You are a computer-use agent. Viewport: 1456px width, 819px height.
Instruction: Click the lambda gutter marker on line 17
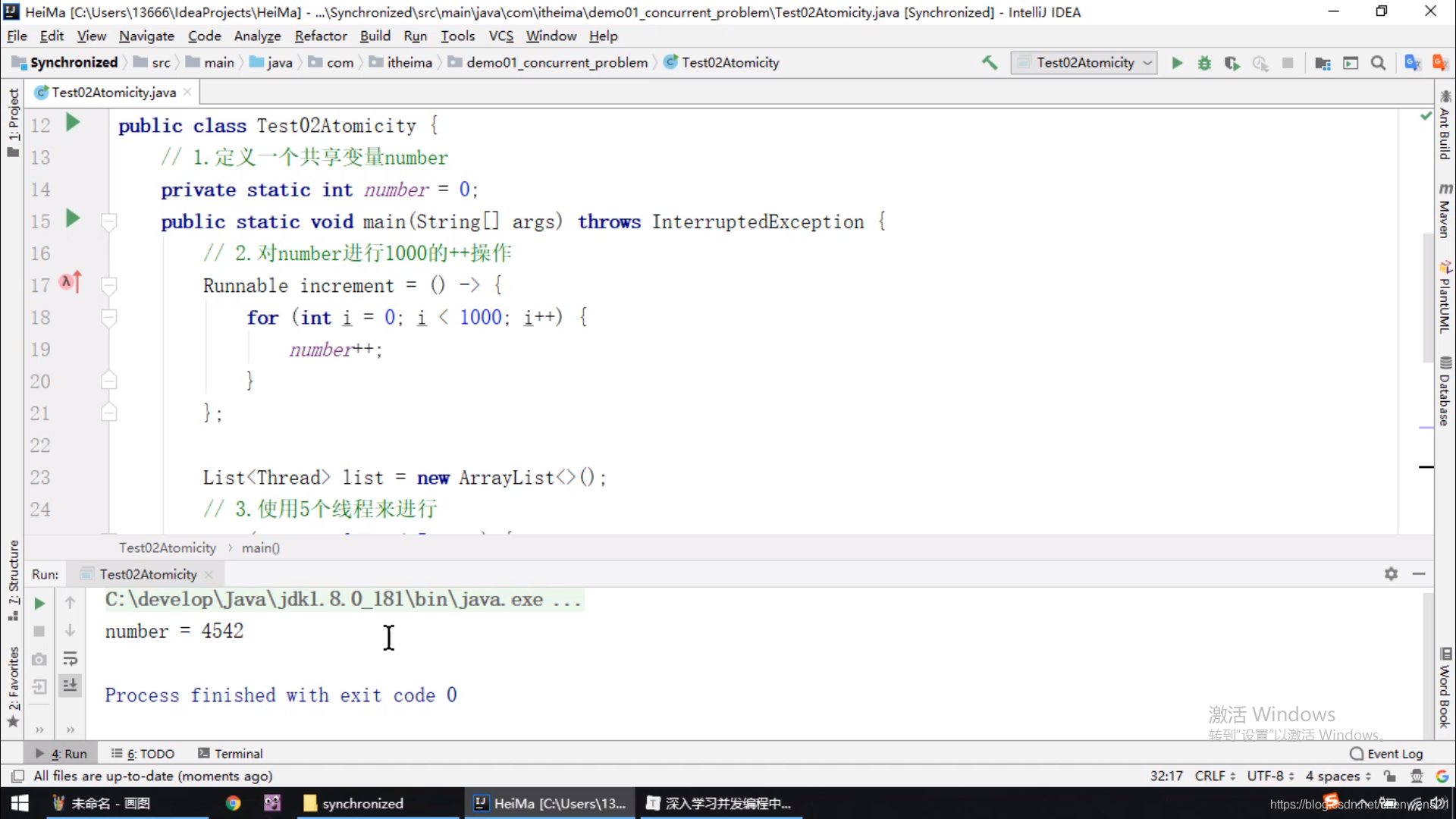[x=71, y=283]
